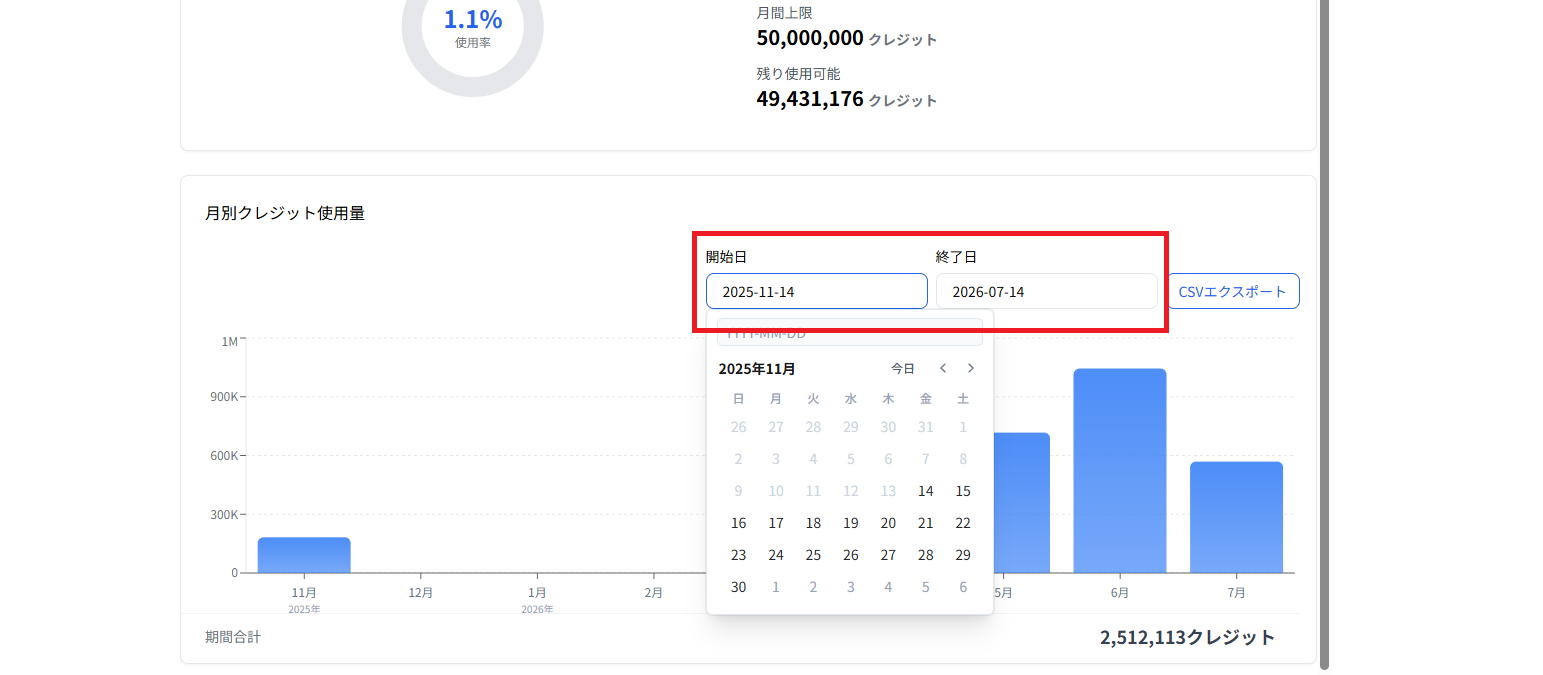This screenshot has width=1543, height=675.
Task: Click the 期間合計 label
Action: coord(233,637)
